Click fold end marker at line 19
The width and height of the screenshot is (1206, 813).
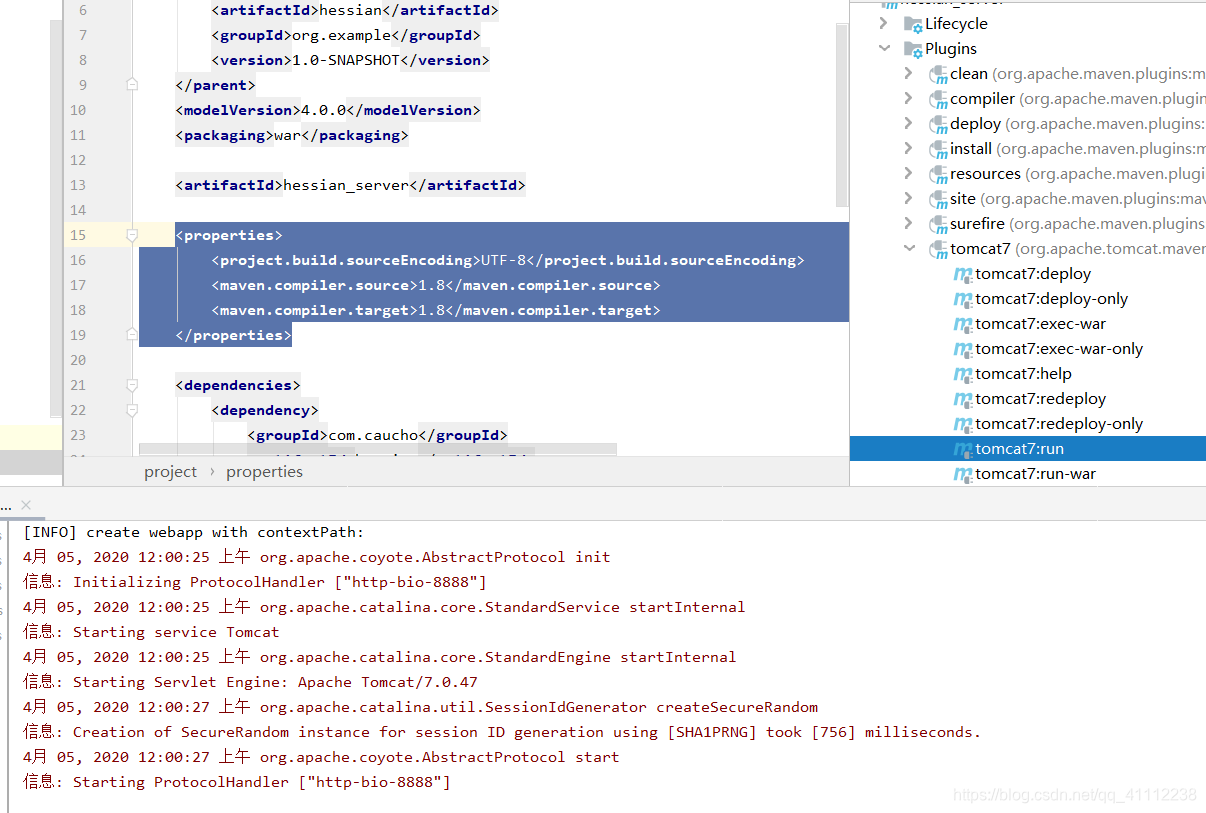coord(132,335)
